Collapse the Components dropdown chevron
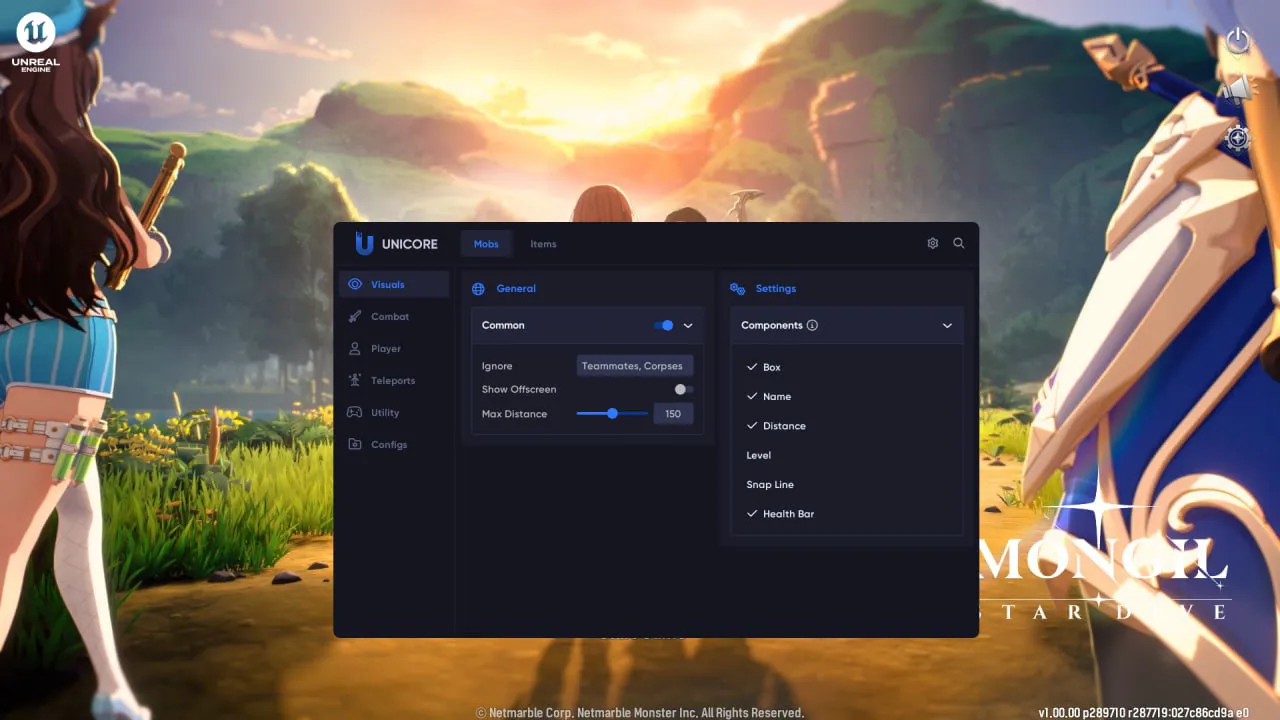 (x=946, y=325)
